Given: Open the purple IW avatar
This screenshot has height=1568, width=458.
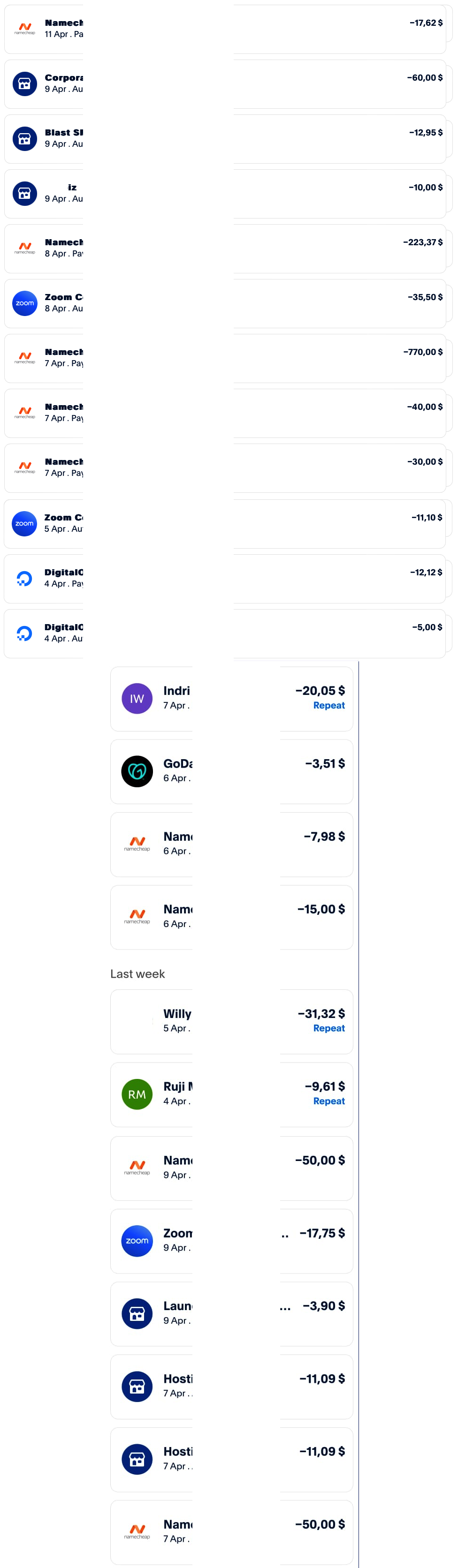Looking at the screenshot, I should 137,699.
